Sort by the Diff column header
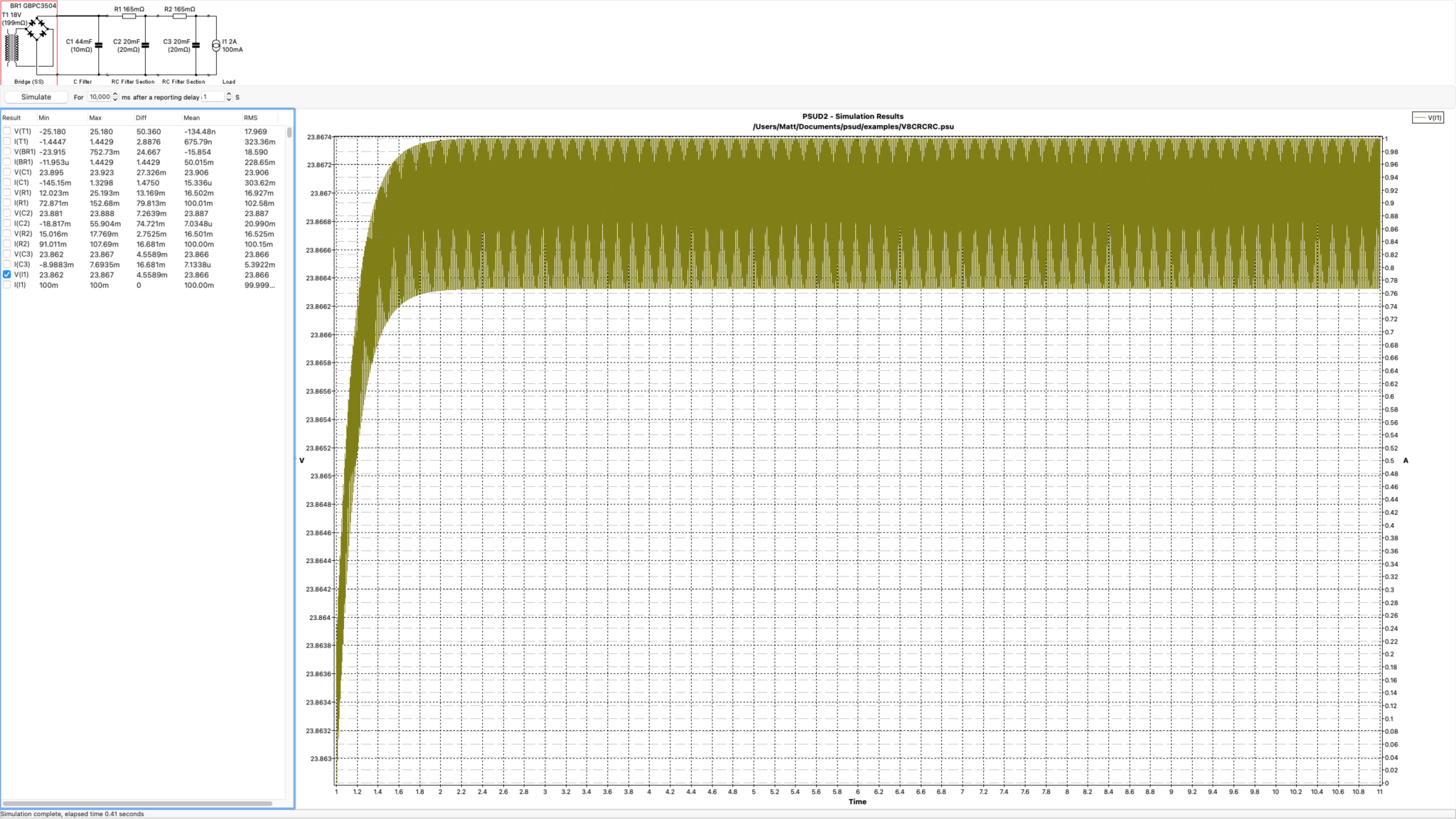1456x819 pixels. [157, 118]
